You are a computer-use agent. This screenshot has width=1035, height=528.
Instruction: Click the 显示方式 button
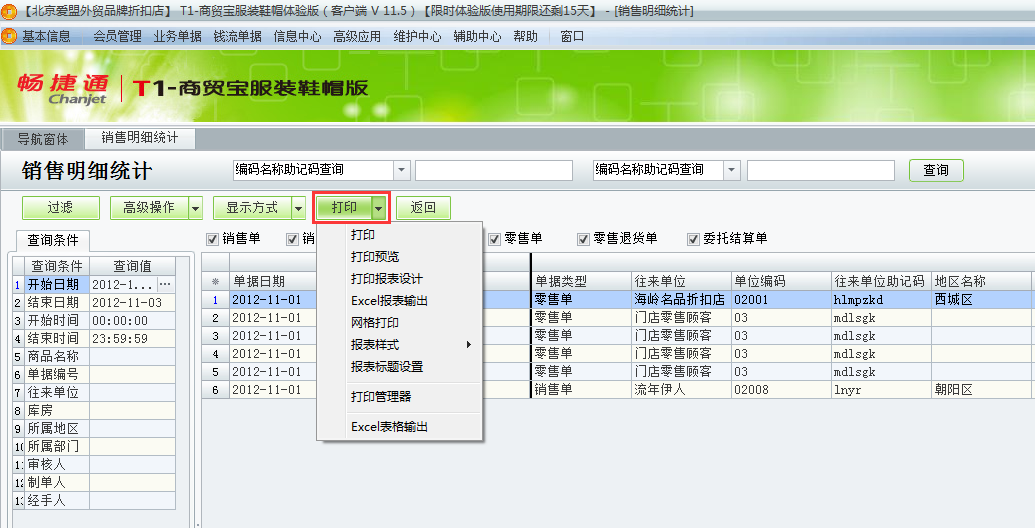coord(252,208)
